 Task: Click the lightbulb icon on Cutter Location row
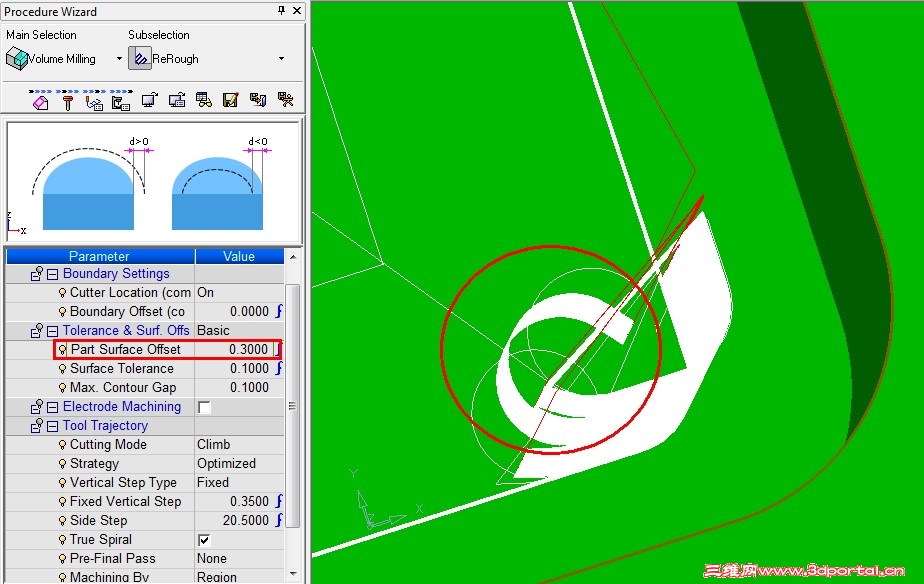pos(62,293)
